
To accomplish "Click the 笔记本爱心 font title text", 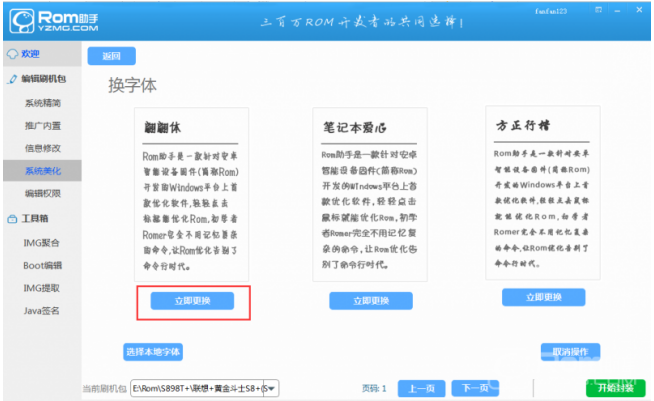I will (355, 127).
